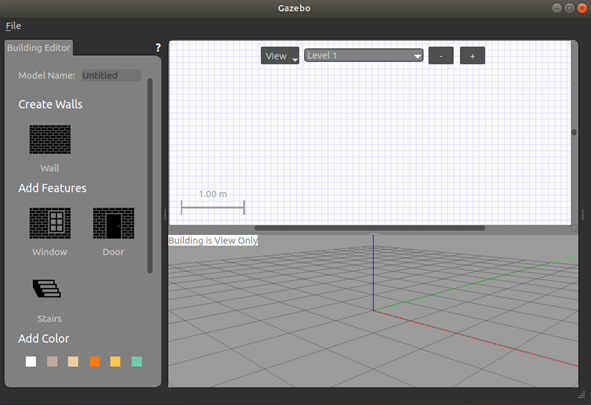This screenshot has width=591, height=405.
Task: Click the window resize grip corner
Action: [x=582, y=394]
